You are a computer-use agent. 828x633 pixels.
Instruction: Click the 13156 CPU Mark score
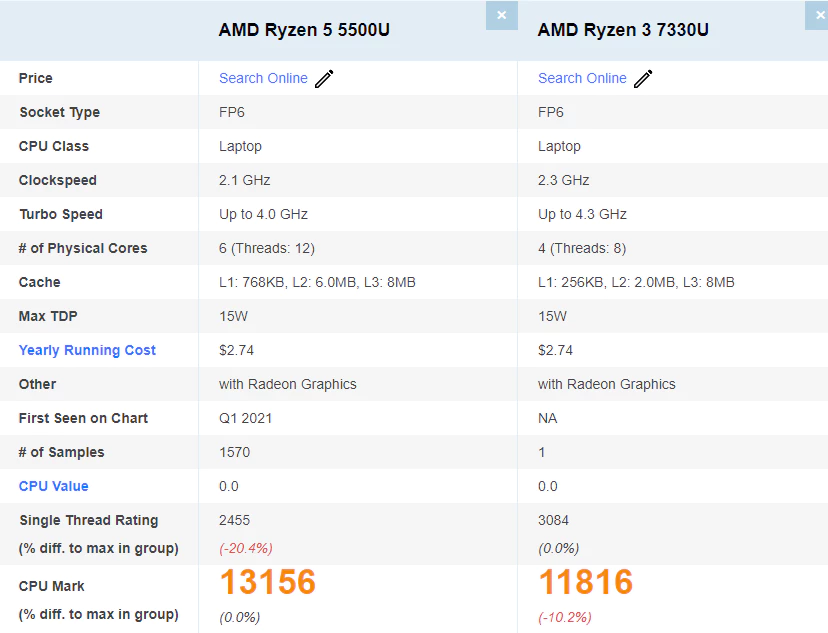coord(268,582)
